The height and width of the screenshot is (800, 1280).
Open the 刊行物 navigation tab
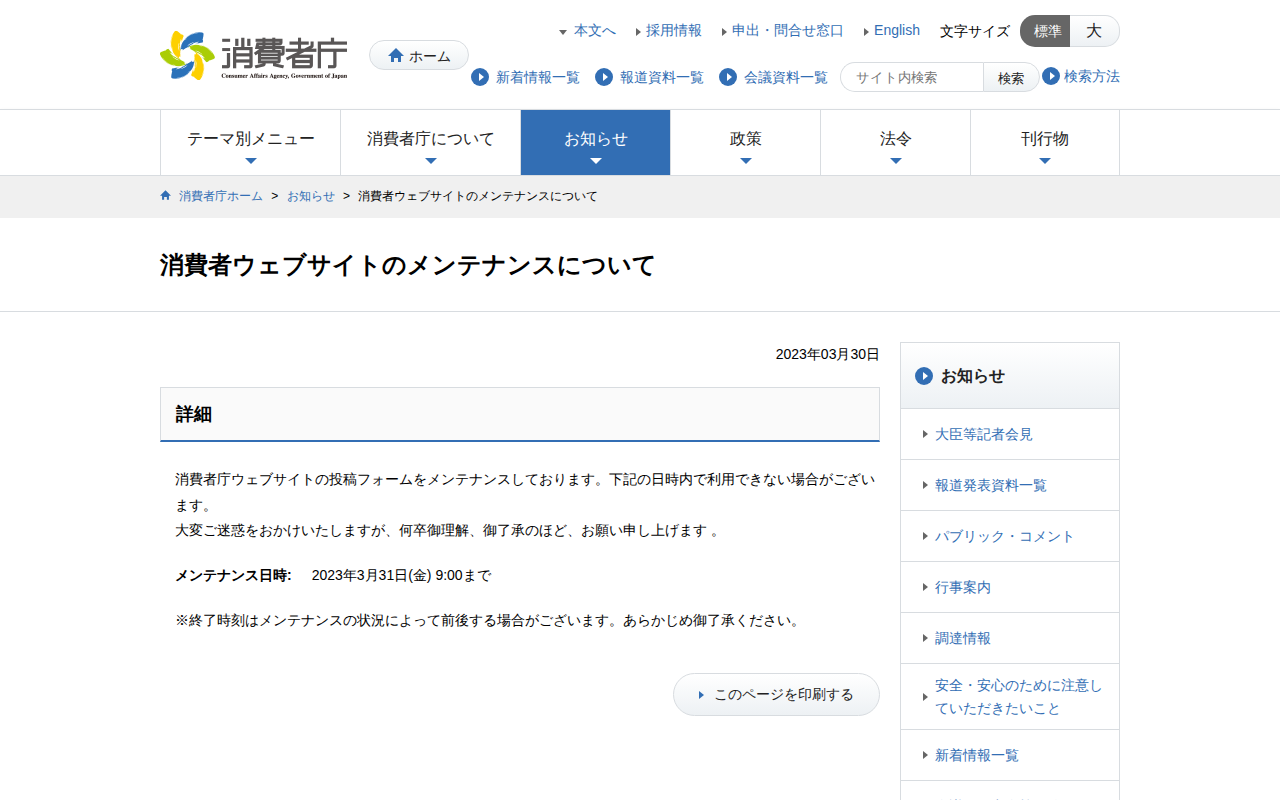coord(1045,142)
